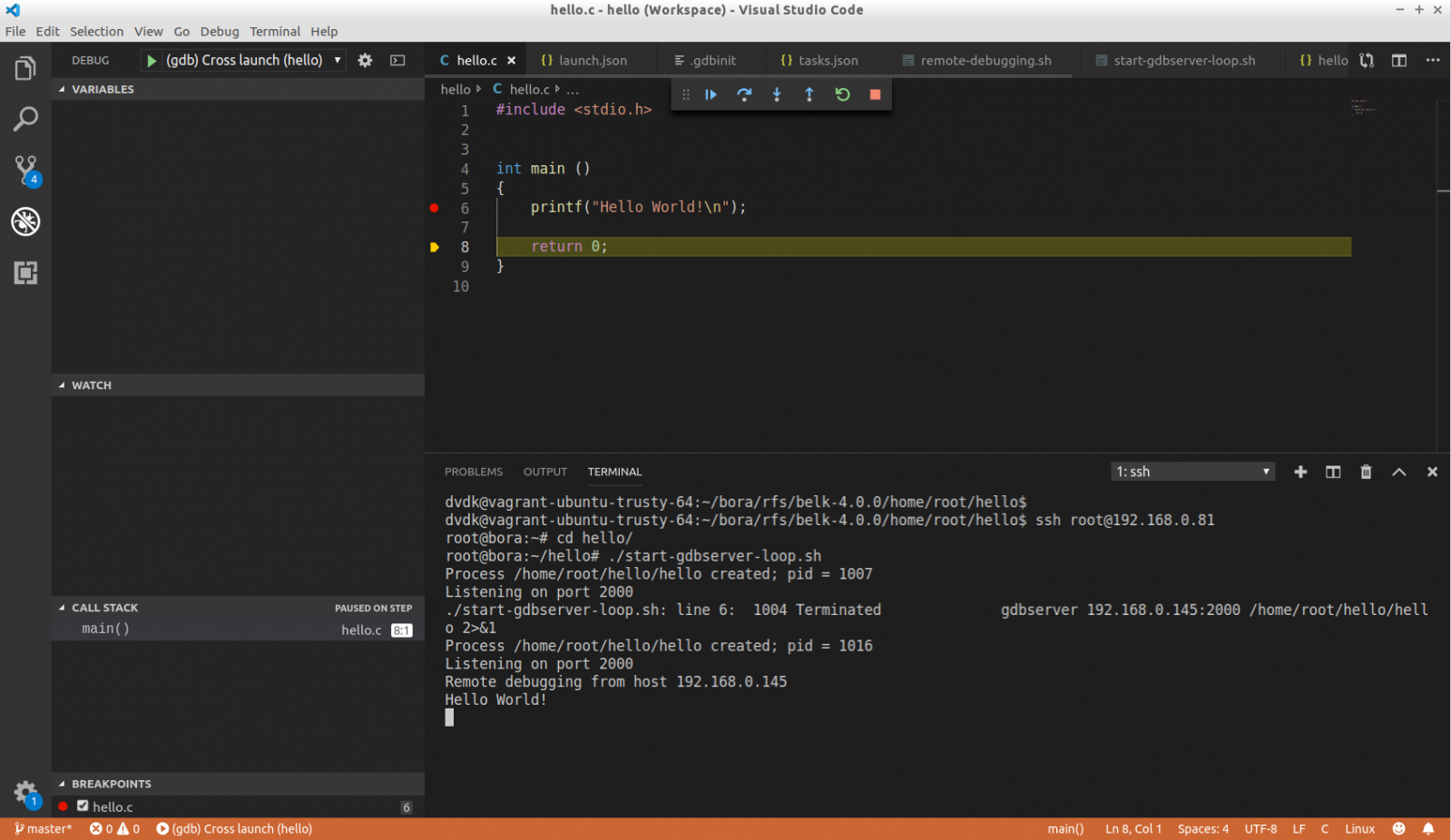Image resolution: width=1451 pixels, height=840 pixels.
Task: Open the terminal selector '1: ssh' dropdown
Action: point(1191,472)
